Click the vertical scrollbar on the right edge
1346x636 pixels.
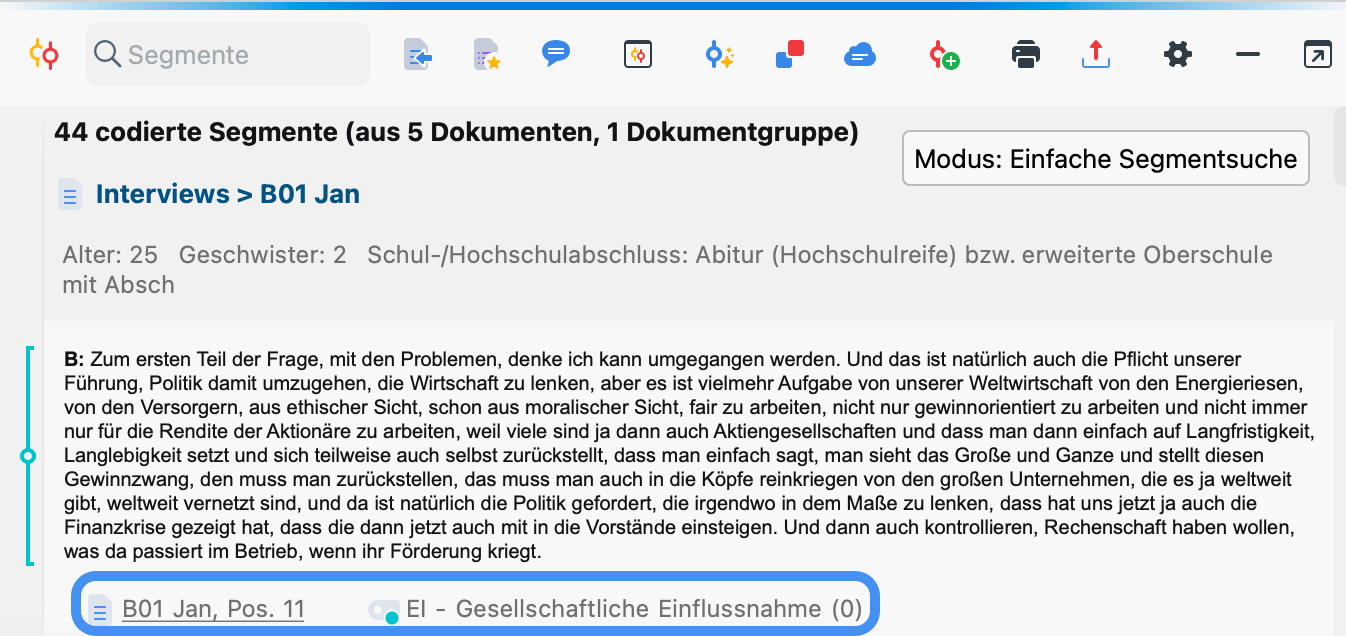[1340, 148]
